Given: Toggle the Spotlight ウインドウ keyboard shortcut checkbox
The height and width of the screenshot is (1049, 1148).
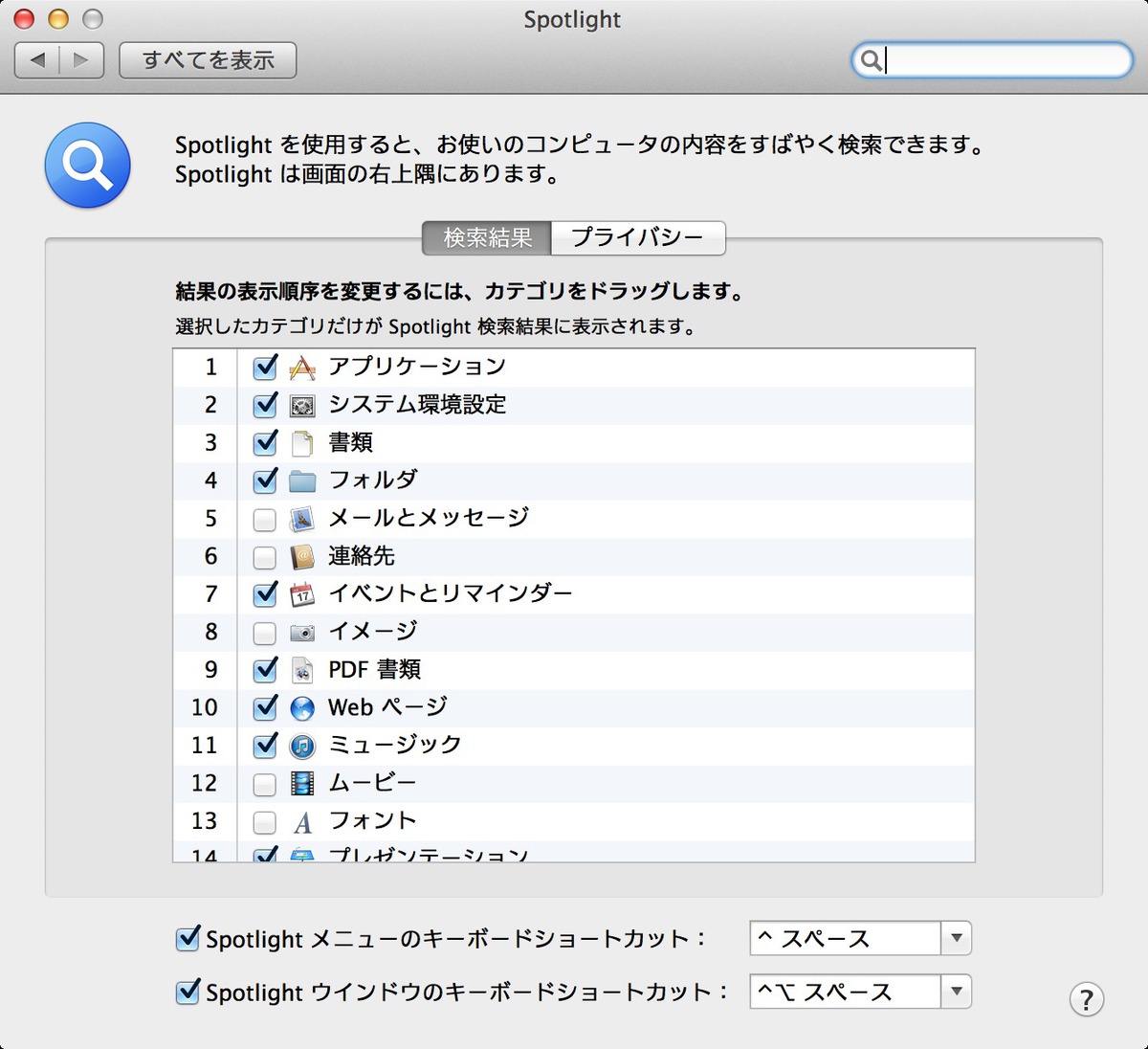Looking at the screenshot, I should tap(188, 991).
